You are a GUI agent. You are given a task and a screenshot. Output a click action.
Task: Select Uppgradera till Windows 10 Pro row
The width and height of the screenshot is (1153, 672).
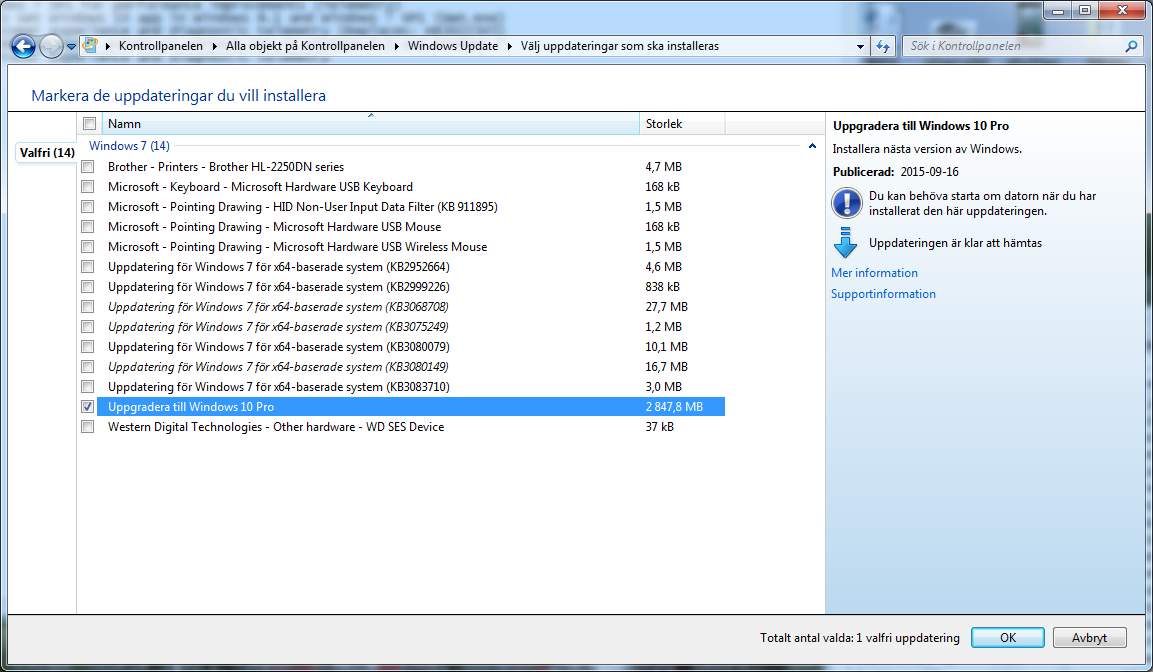(x=410, y=407)
